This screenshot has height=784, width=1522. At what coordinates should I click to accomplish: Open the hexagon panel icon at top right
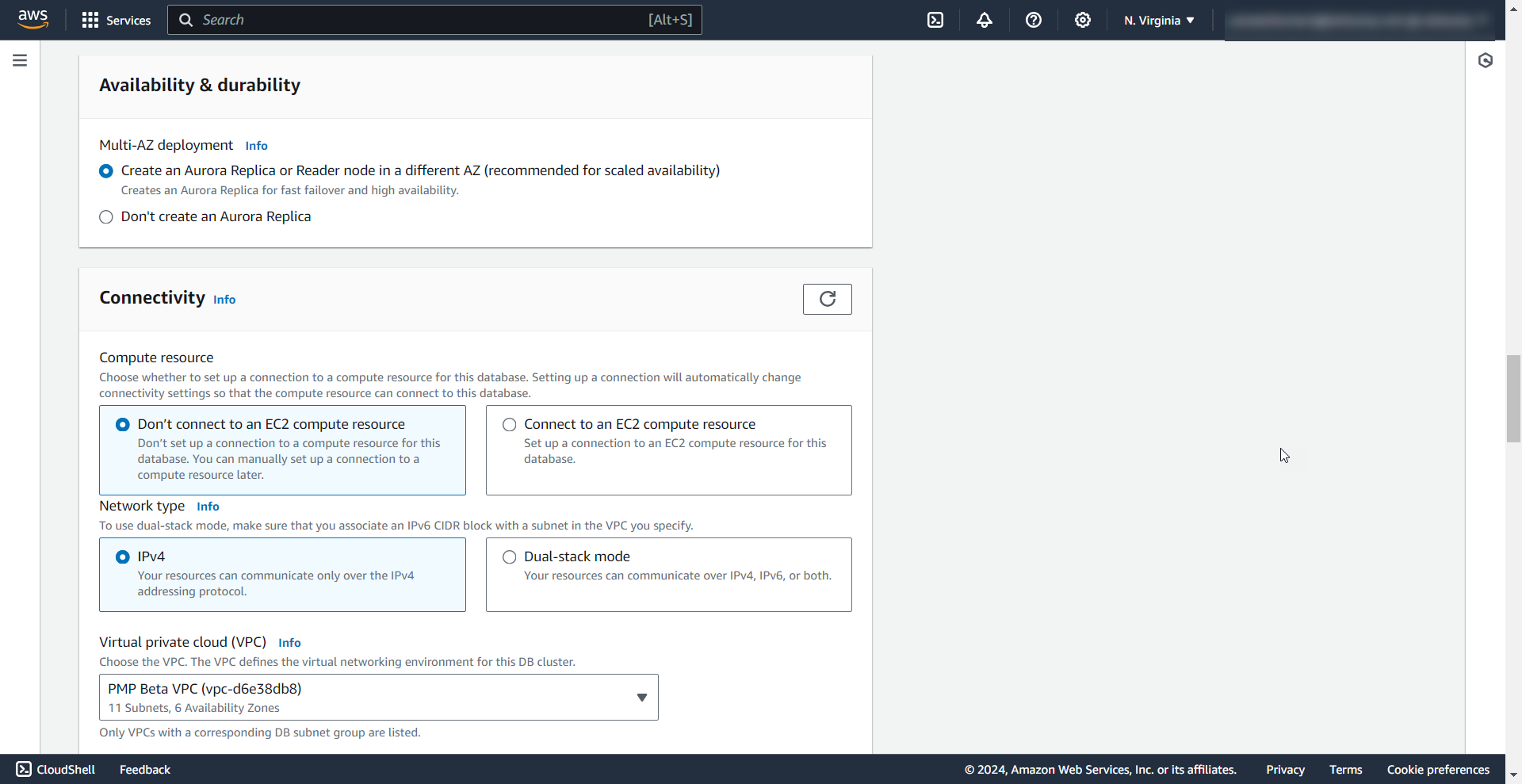point(1486,60)
